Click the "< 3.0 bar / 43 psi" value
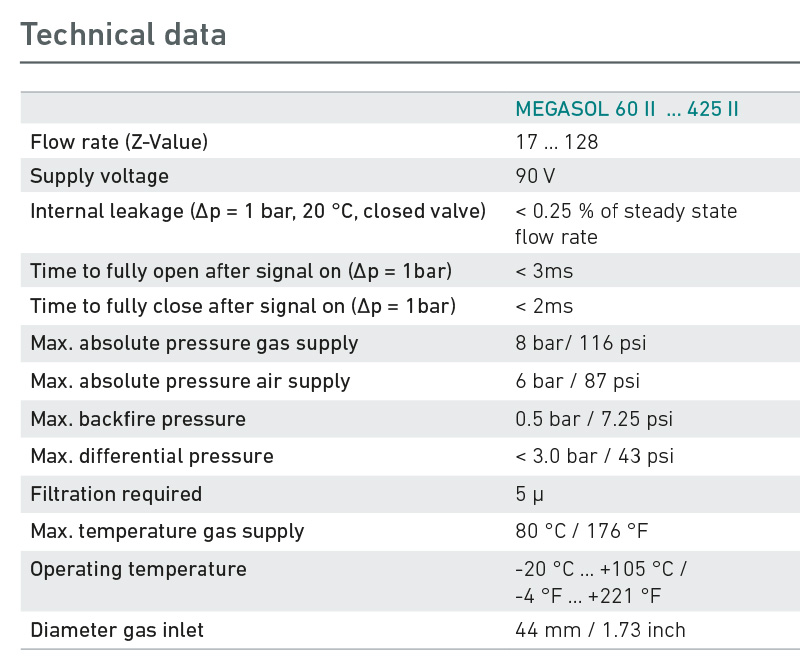Viewport: 800px width, 663px height. pos(594,456)
